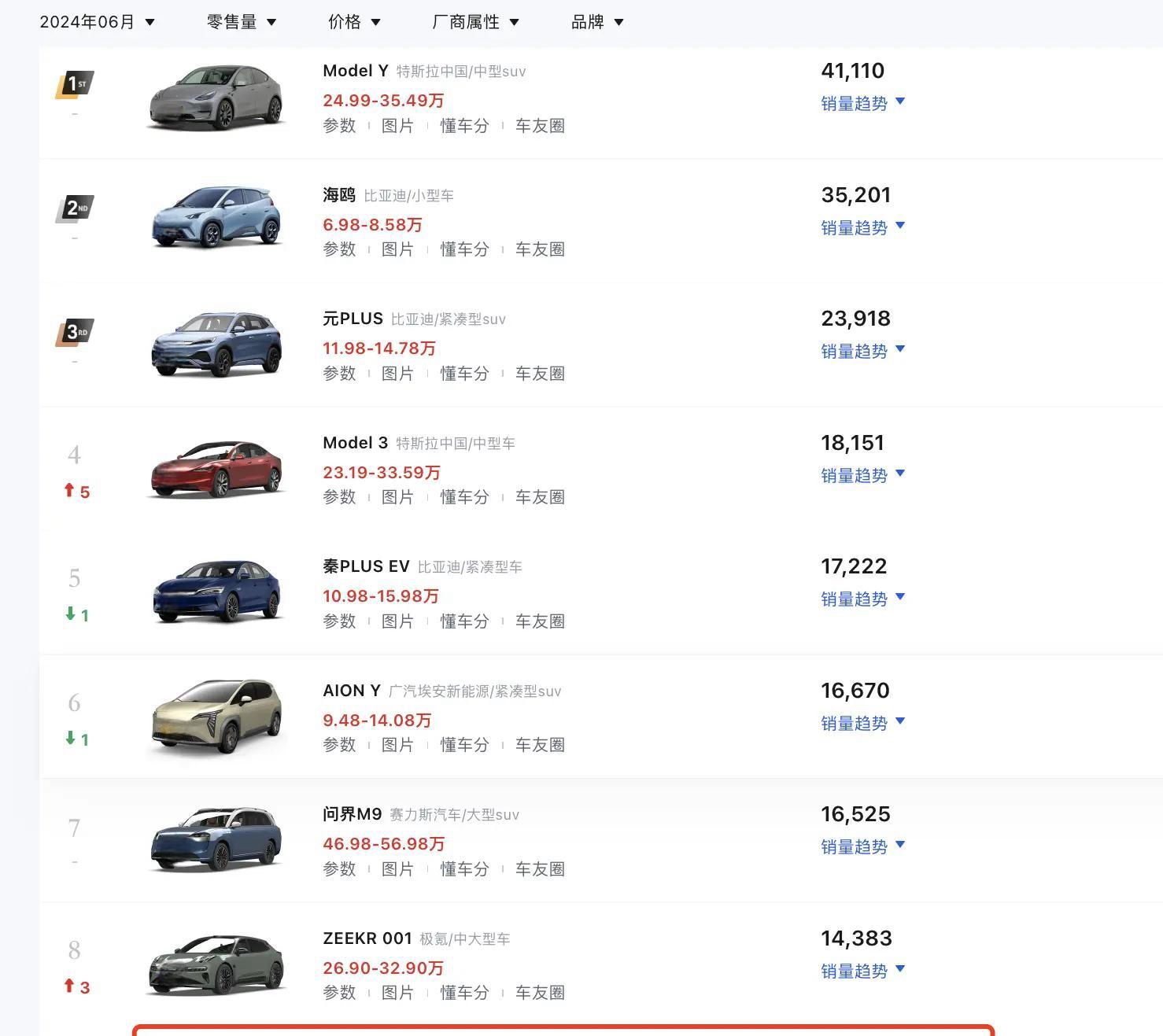Expand 销量趋势 for AION Y

point(863,723)
